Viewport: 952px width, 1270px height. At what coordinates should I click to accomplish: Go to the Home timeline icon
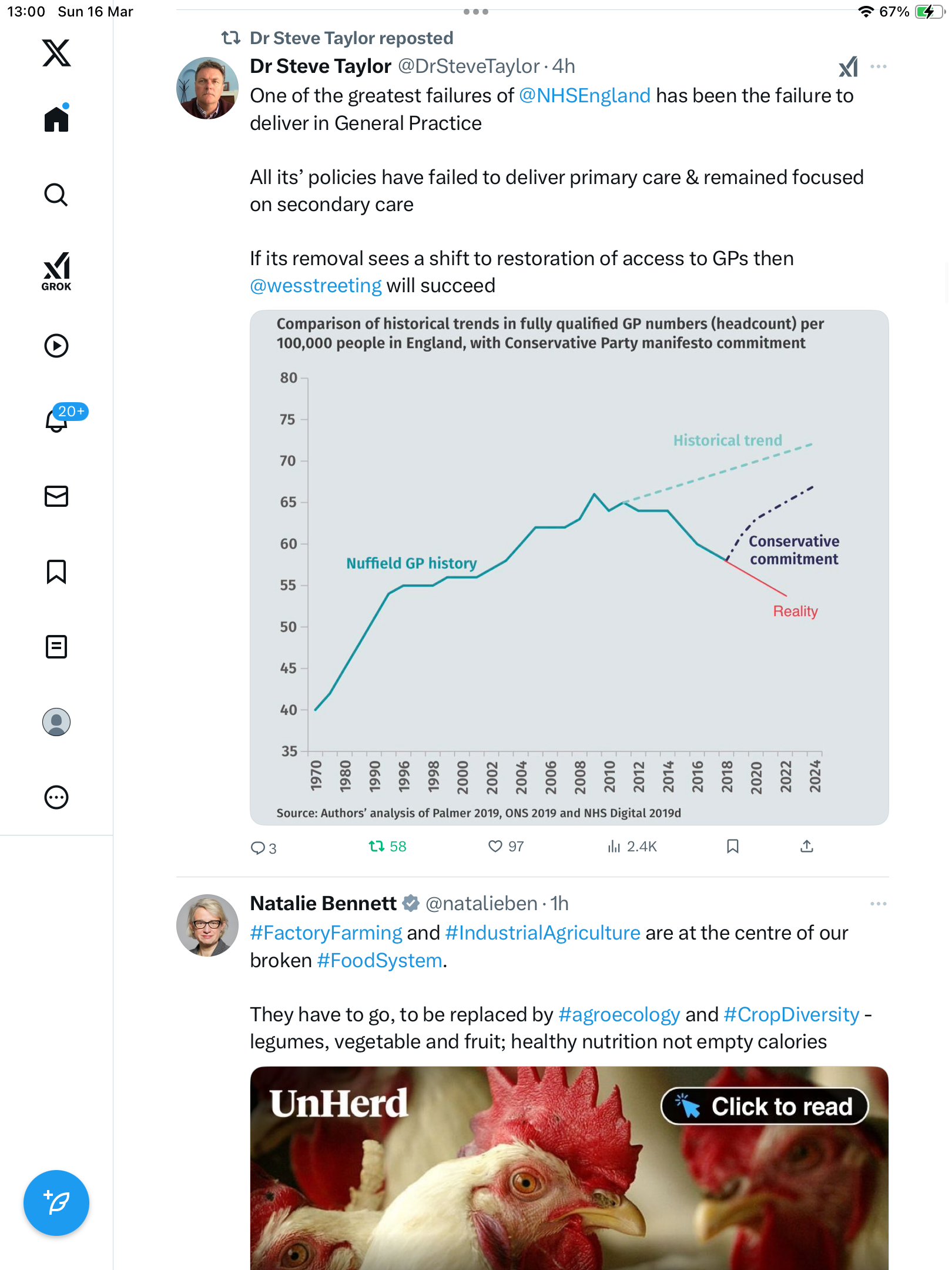tap(56, 119)
